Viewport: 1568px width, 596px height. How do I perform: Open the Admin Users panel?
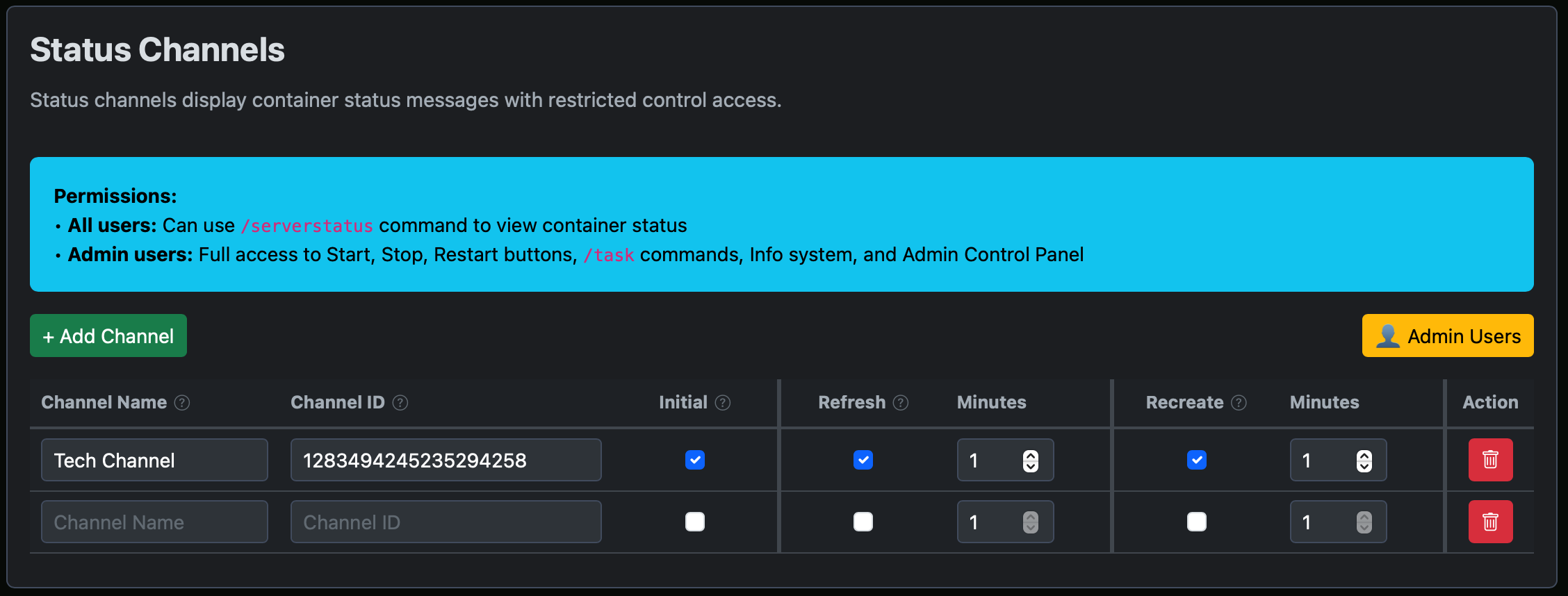tap(1448, 336)
